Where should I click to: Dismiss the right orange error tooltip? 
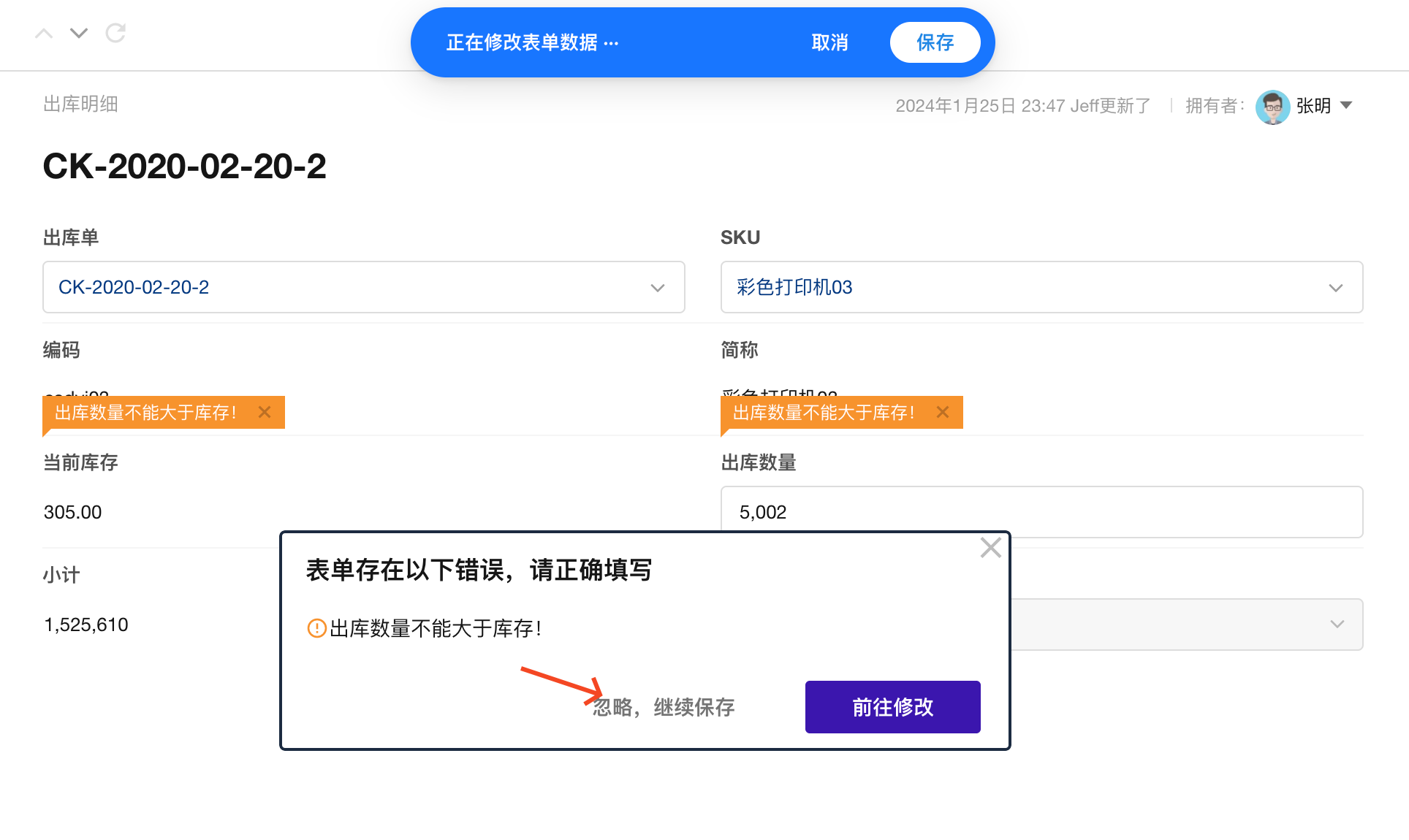(943, 412)
